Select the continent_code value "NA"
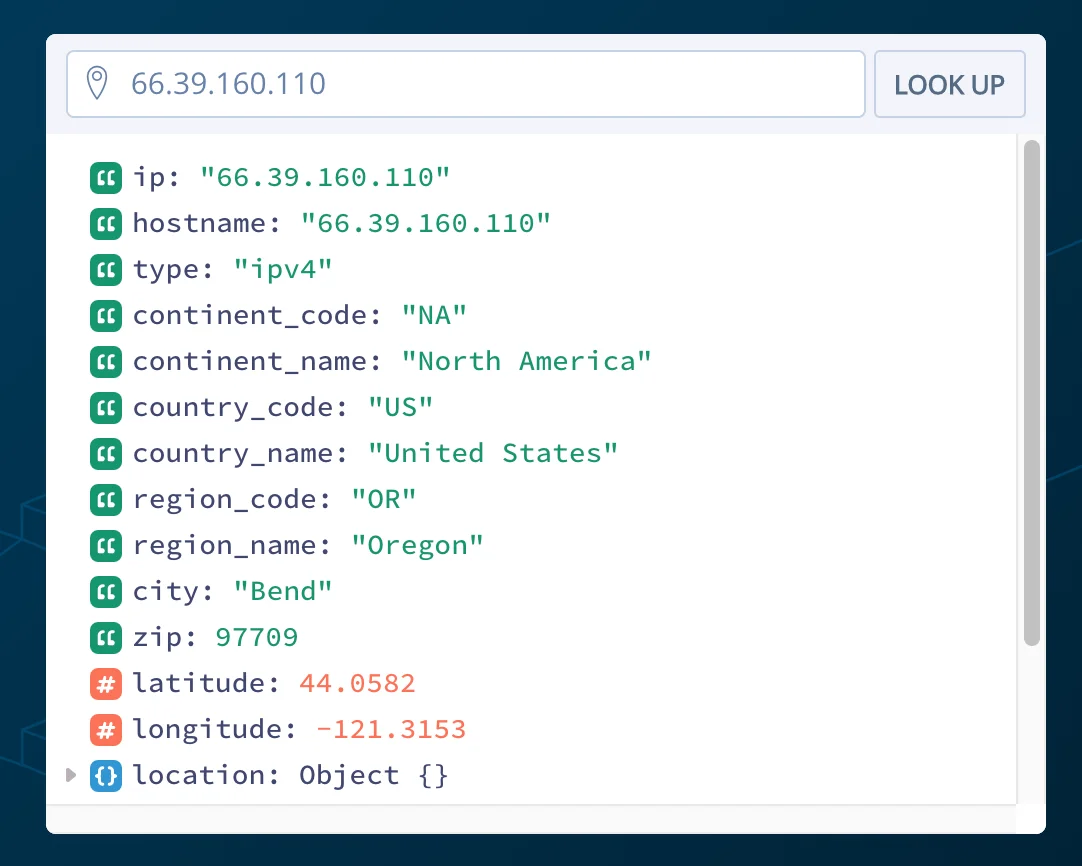This screenshot has width=1082, height=866. [x=434, y=315]
